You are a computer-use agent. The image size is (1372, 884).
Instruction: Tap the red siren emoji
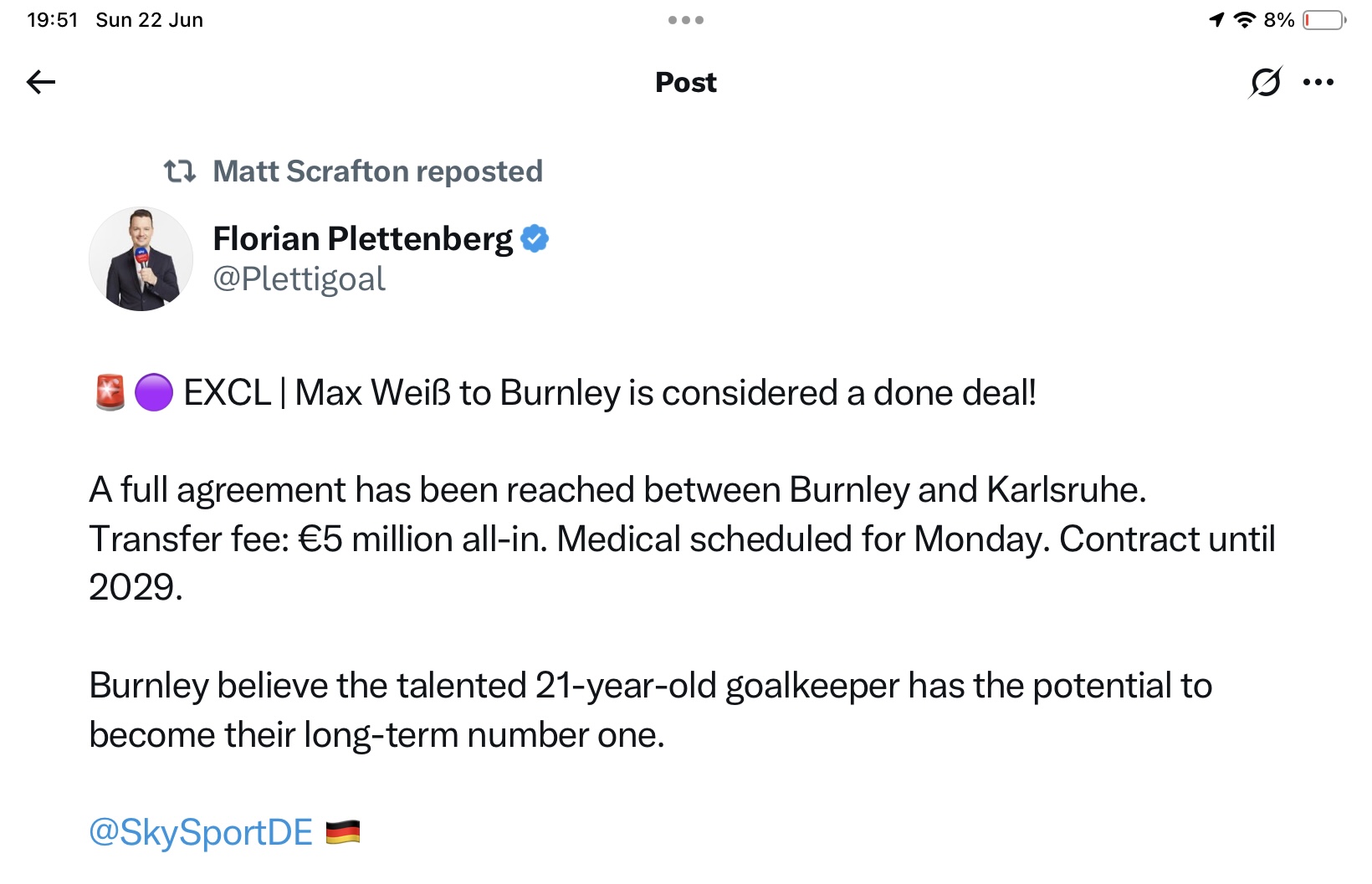point(110,393)
